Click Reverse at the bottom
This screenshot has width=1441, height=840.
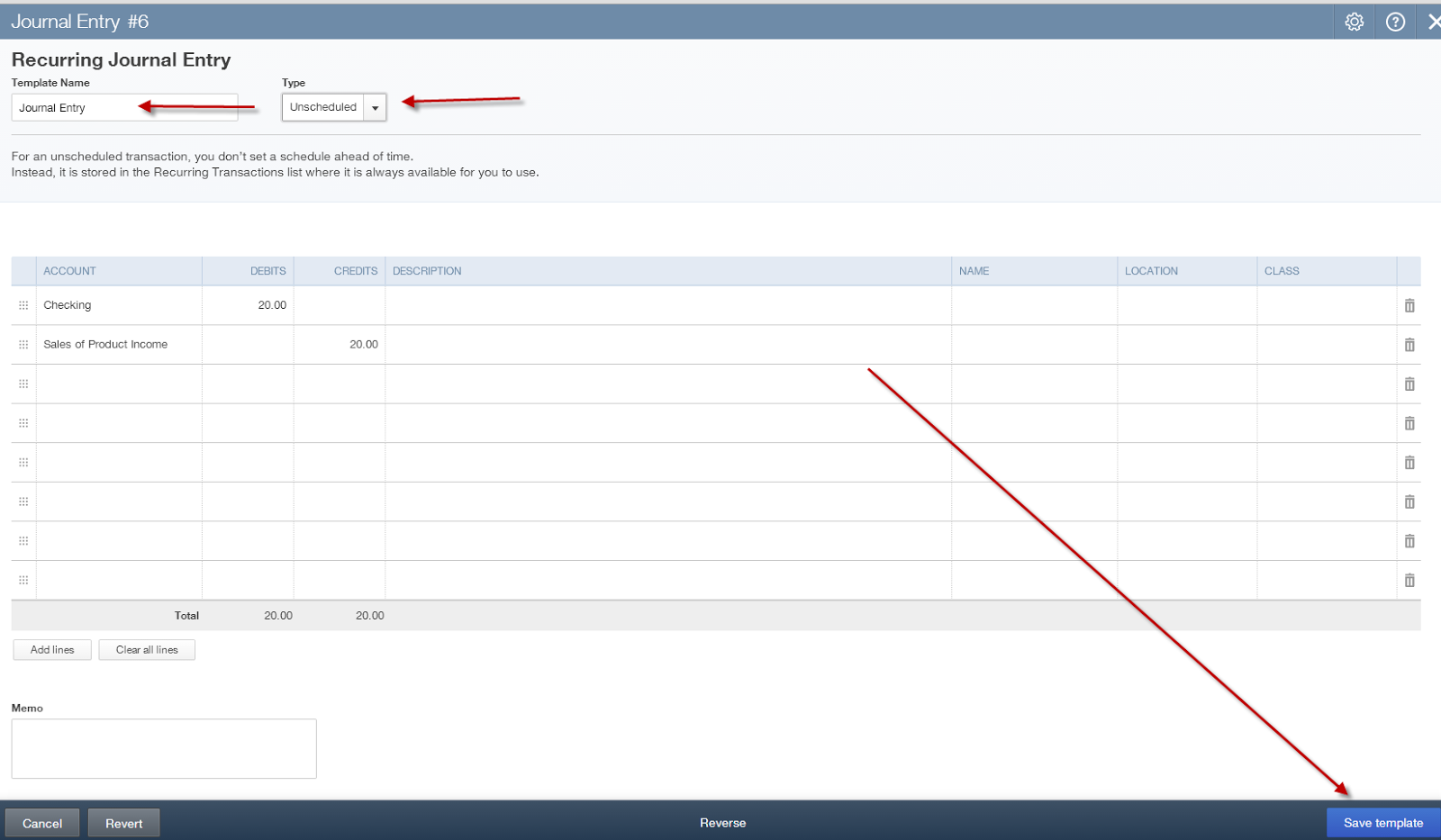click(x=722, y=822)
